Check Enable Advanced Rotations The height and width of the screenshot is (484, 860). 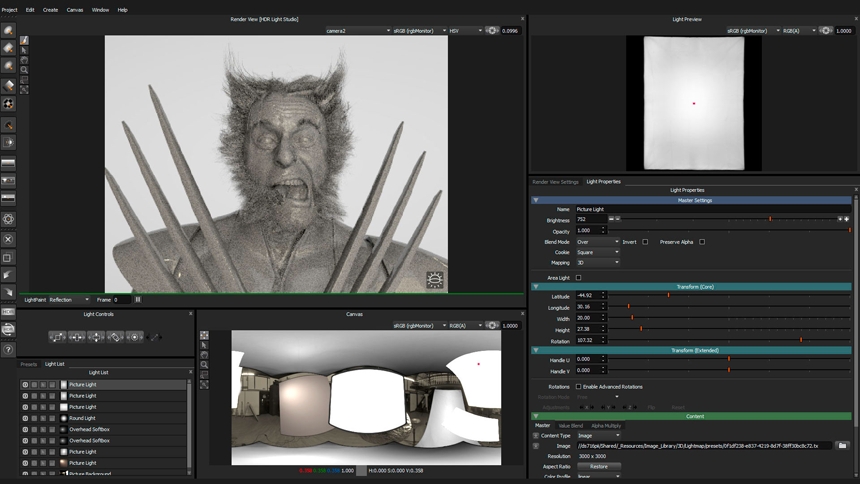click(x=578, y=387)
